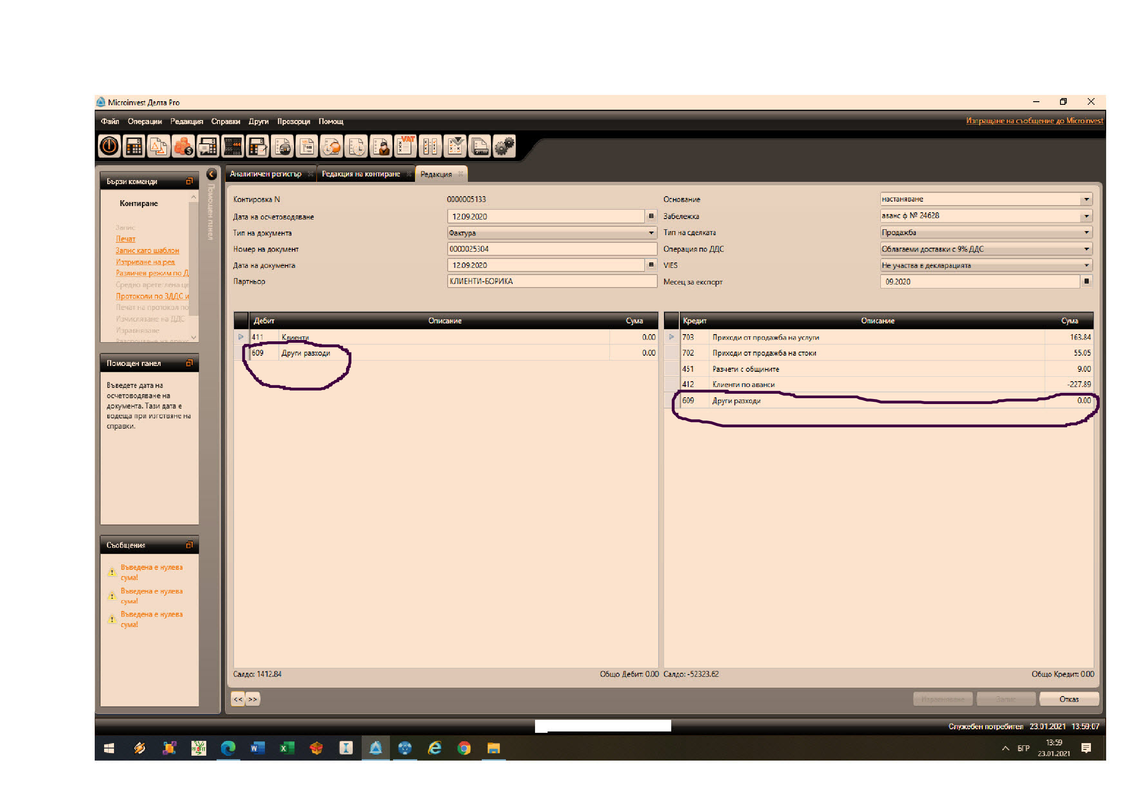This screenshot has height=800, width=1131.
Task: Click the calculator with pencil edit icon
Action: (x=258, y=146)
